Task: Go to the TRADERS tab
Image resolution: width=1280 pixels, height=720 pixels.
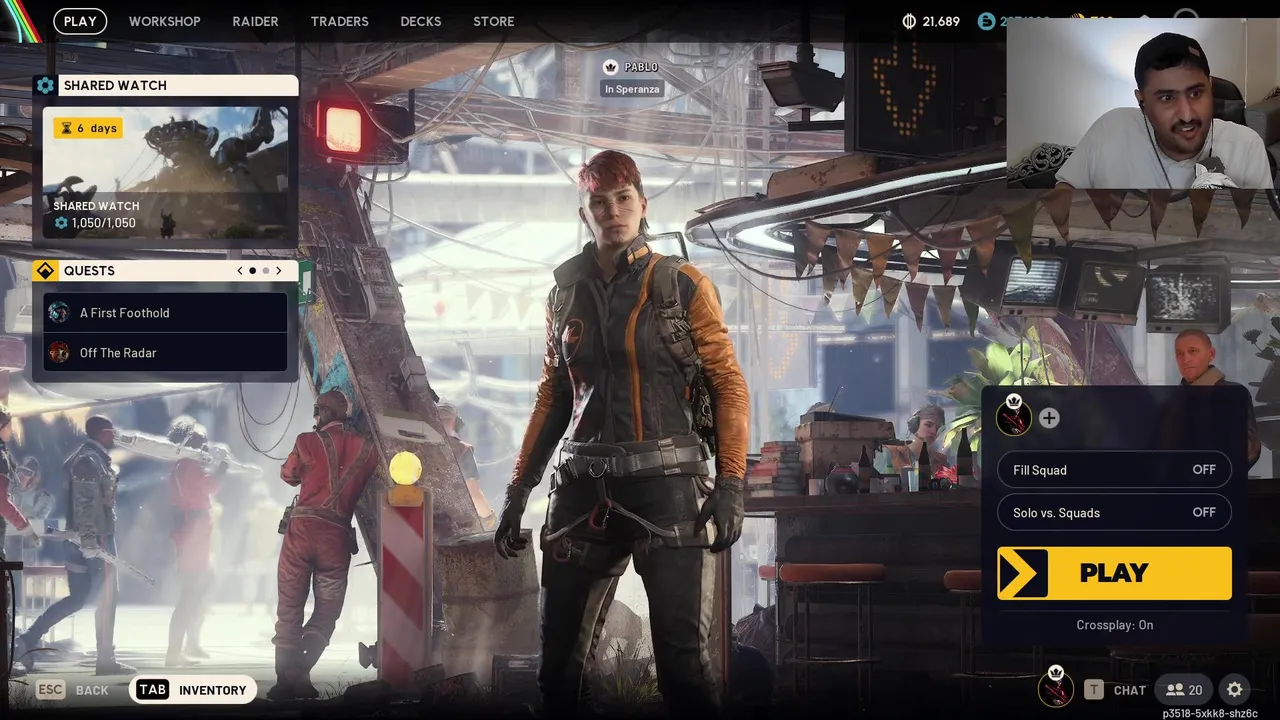Action: point(339,21)
